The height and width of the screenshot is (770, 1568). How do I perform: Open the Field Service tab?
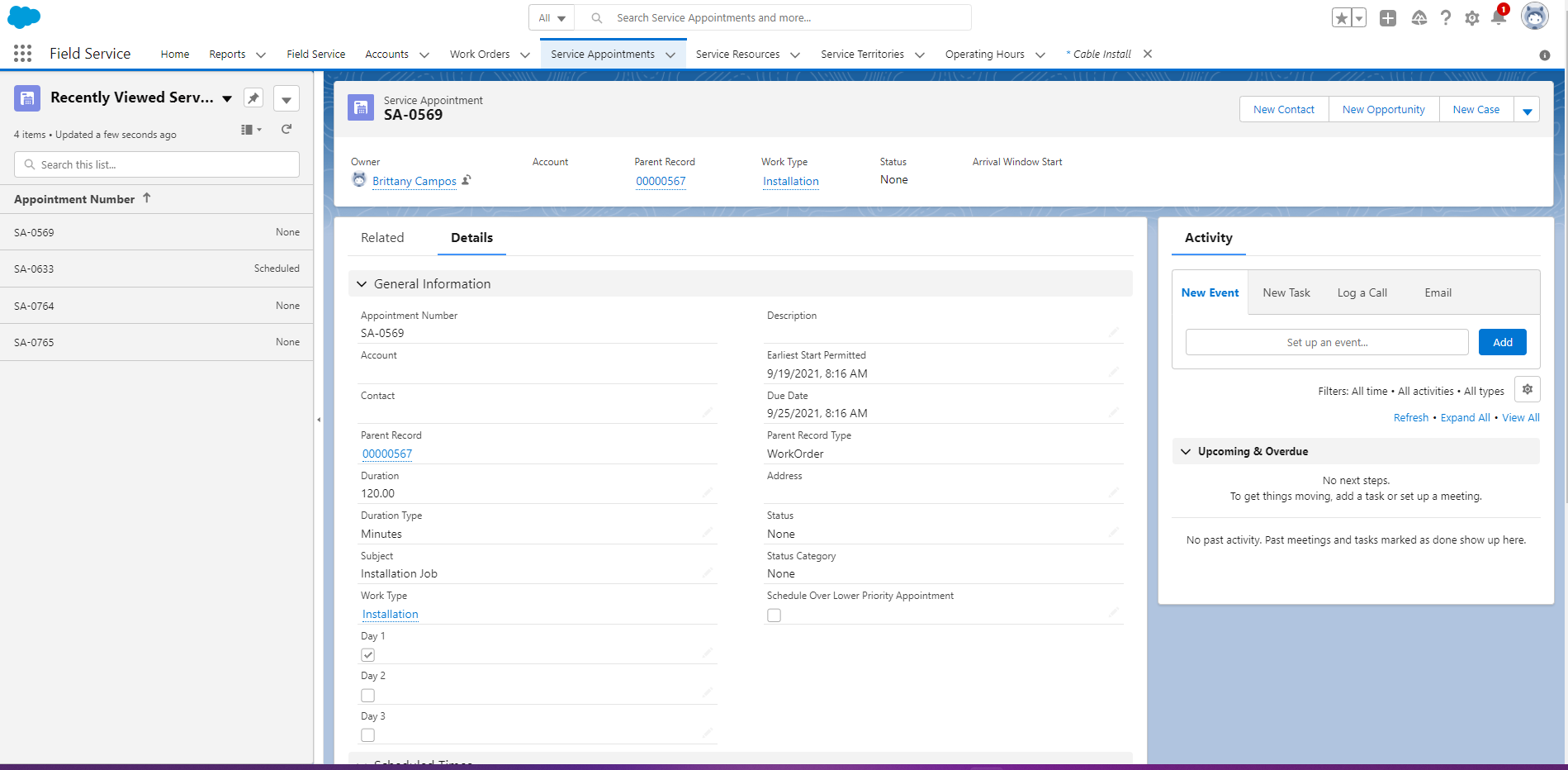316,55
